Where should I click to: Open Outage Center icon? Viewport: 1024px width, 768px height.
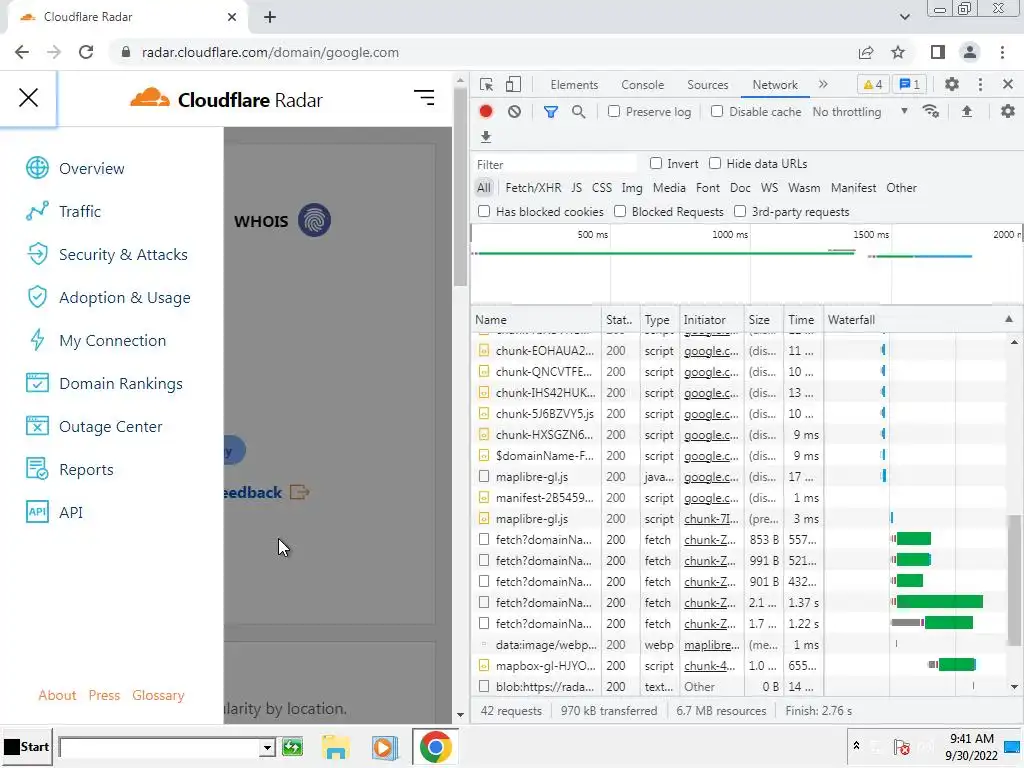pos(37,426)
